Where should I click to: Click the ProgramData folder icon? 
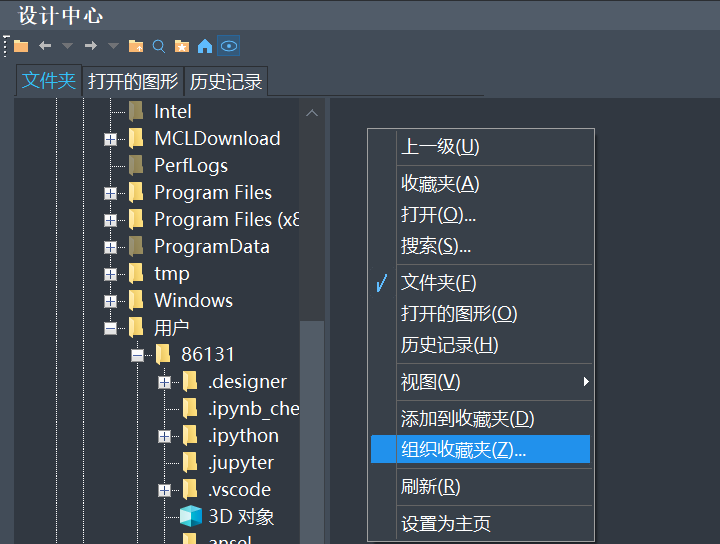(x=136, y=247)
